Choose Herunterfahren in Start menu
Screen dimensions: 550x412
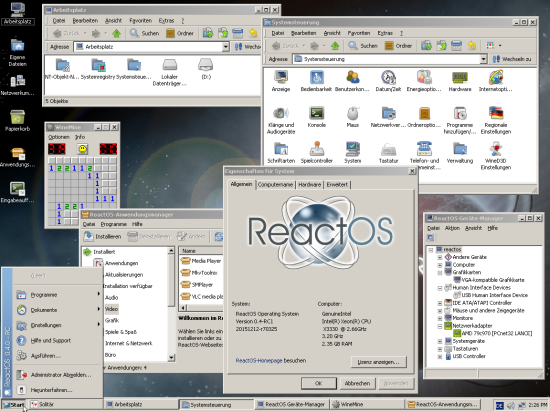coord(58,390)
